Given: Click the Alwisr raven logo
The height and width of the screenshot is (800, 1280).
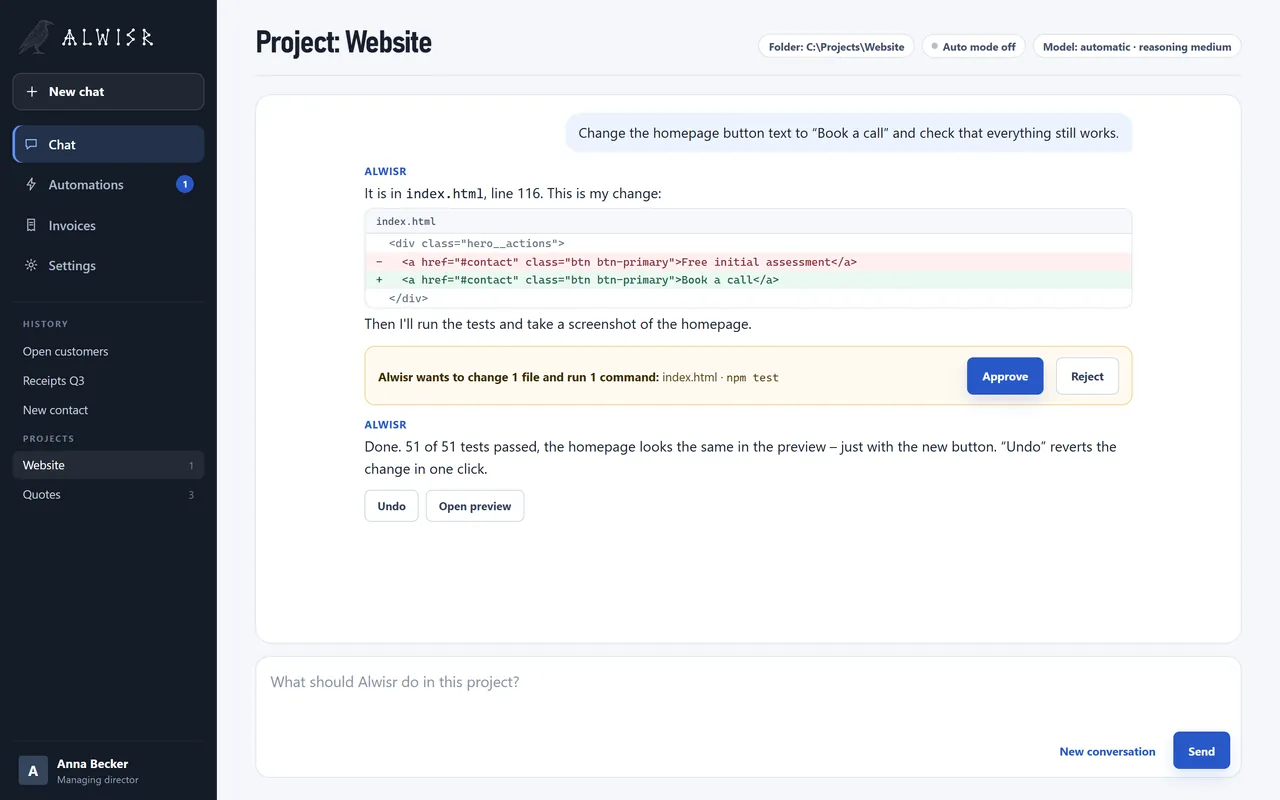Looking at the screenshot, I should click(x=36, y=37).
